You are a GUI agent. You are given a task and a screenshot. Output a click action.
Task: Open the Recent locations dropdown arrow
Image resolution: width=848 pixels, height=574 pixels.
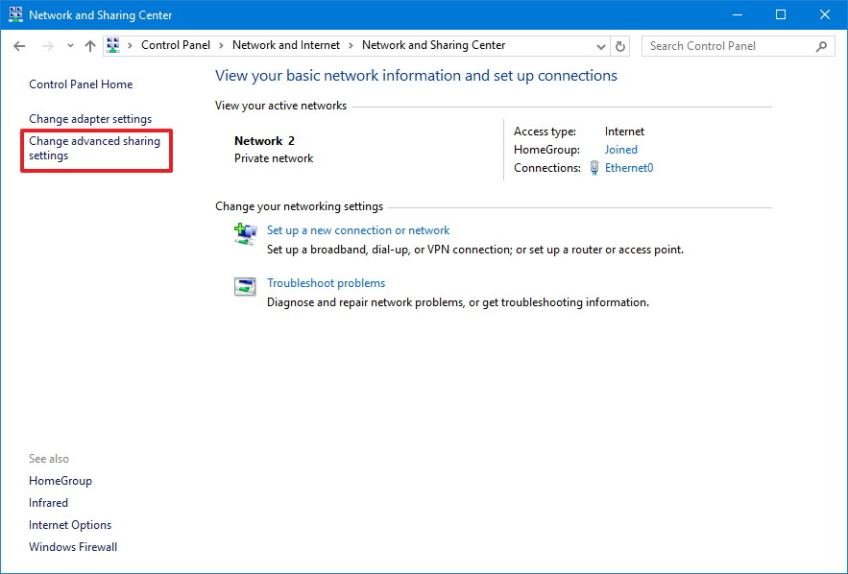[x=70, y=46]
